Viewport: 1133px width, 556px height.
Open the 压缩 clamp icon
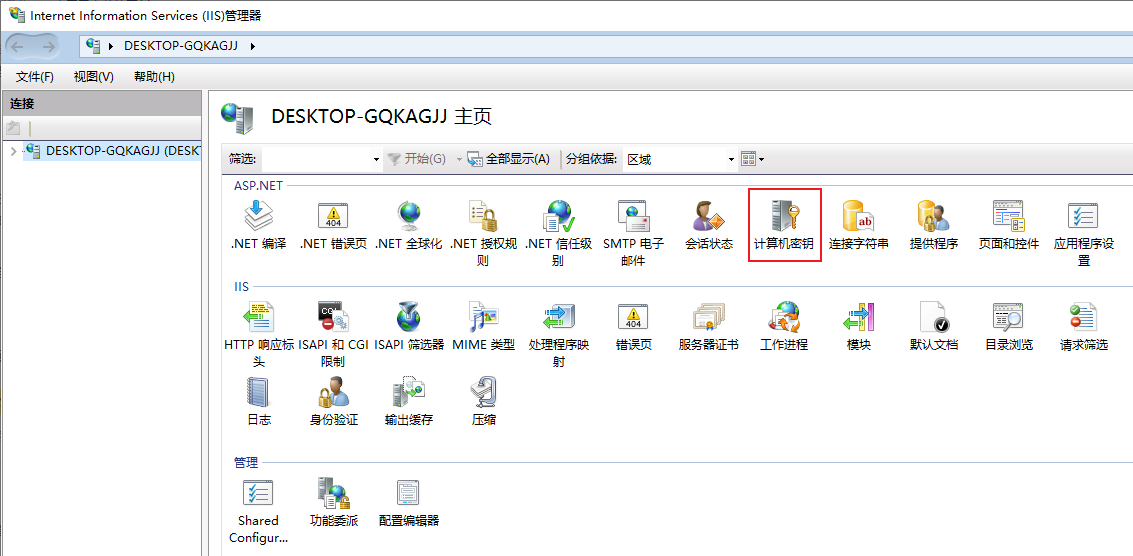pyautogui.click(x=483, y=392)
